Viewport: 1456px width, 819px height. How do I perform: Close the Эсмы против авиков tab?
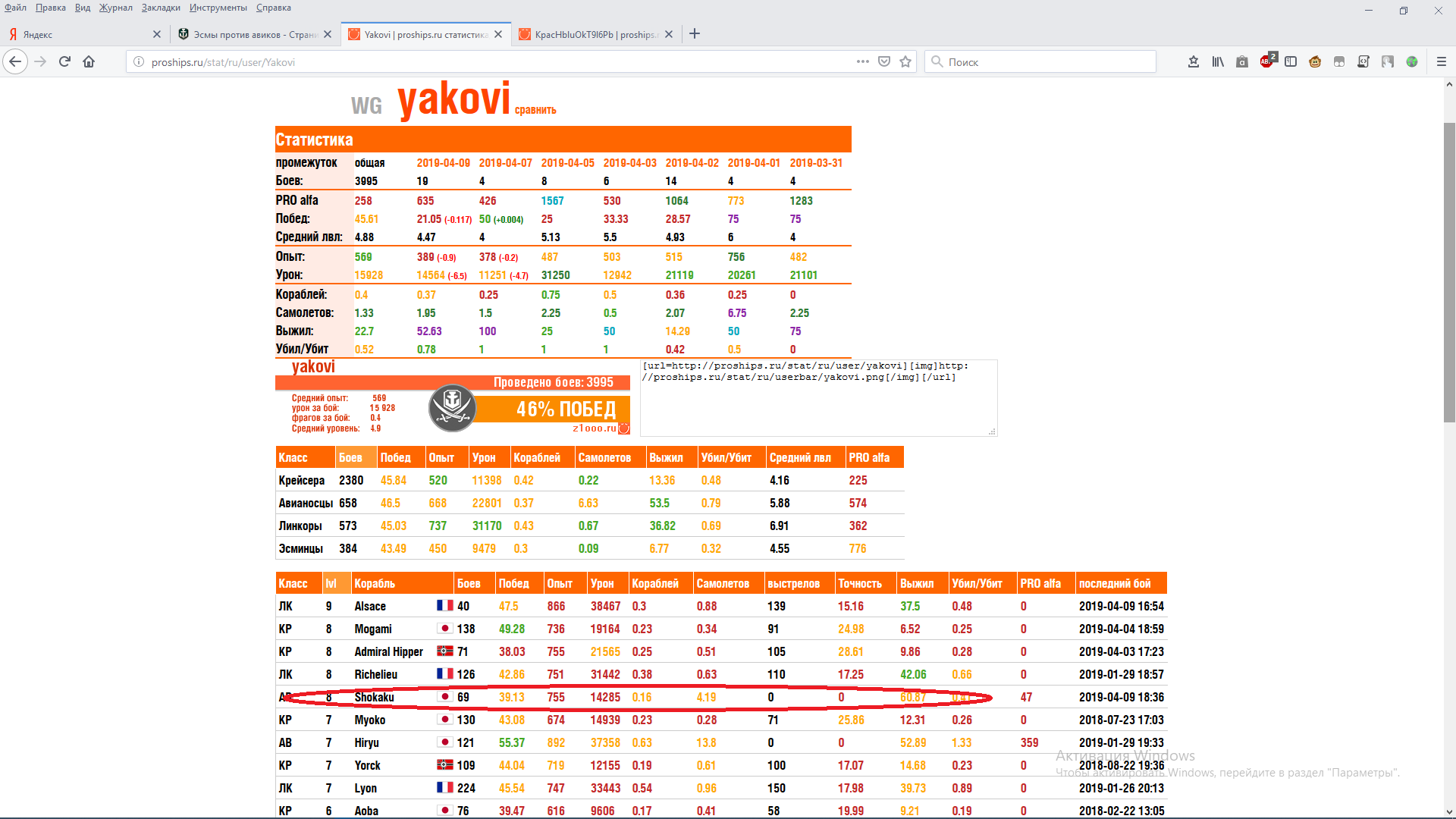click(328, 34)
